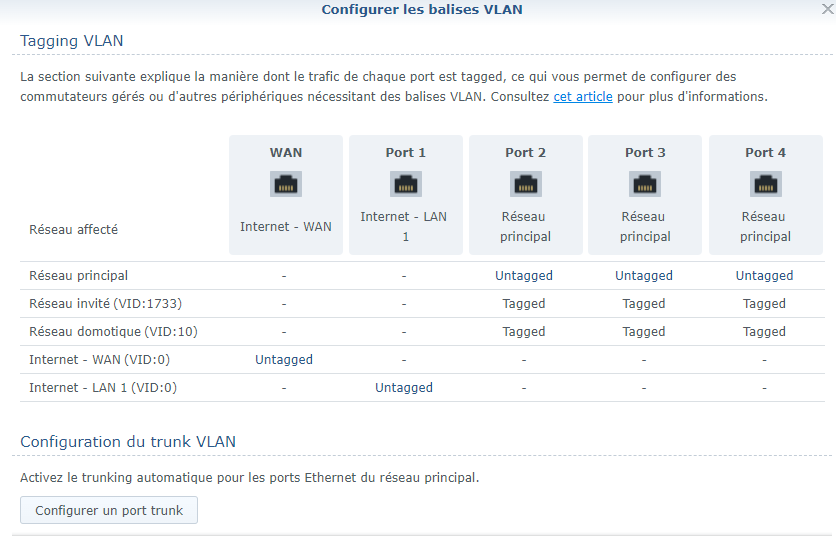Image resolution: width=836 pixels, height=538 pixels.
Task: Click Port 4 Tagged cell for Réseau domotique
Action: 764,332
